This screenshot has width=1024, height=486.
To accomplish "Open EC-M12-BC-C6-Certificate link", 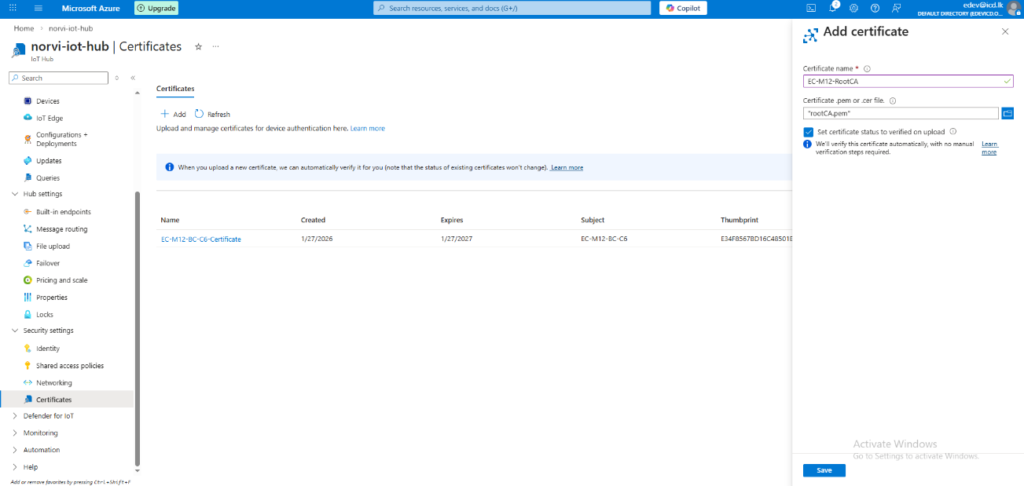I will pyautogui.click(x=201, y=240).
